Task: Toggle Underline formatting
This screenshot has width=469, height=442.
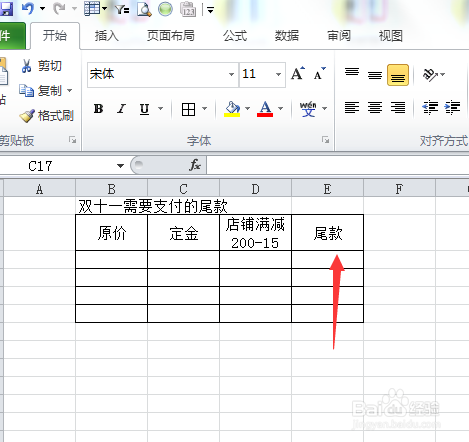Action: pos(144,109)
